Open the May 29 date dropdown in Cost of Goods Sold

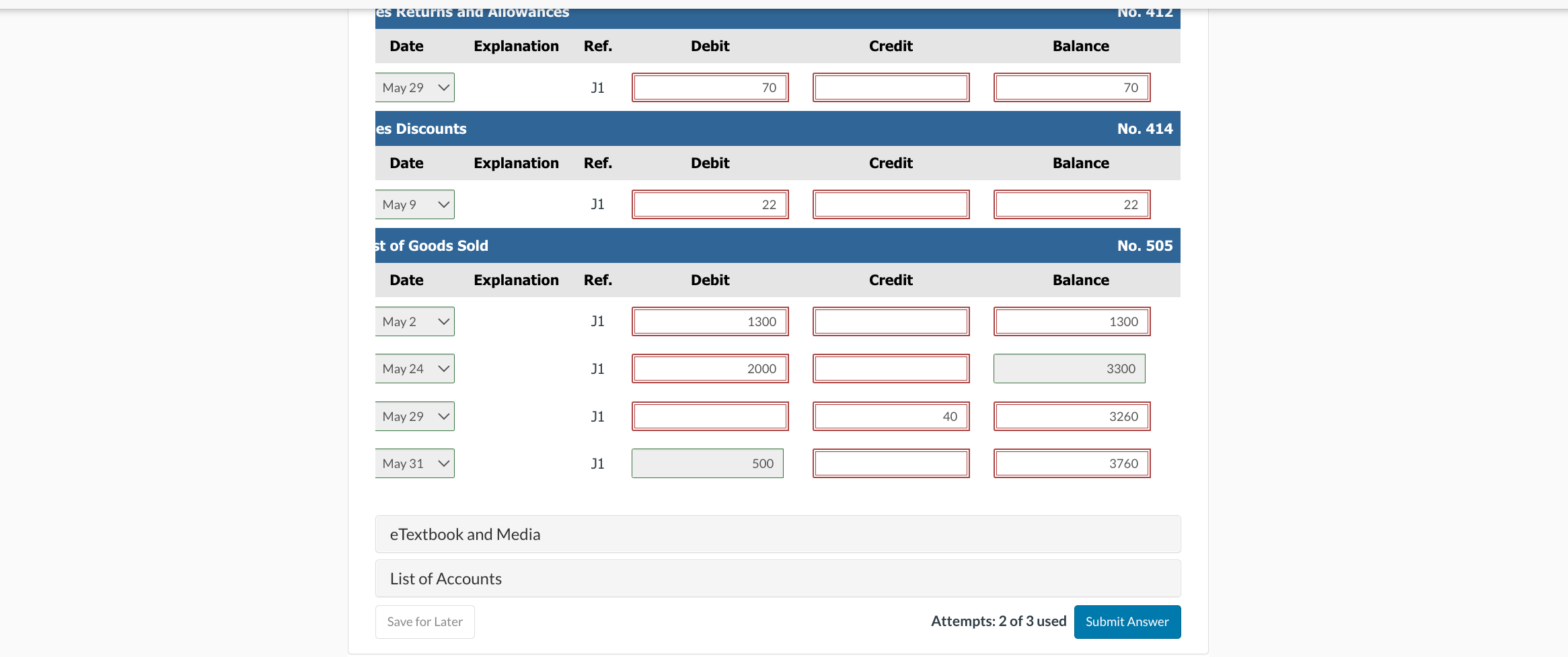click(415, 416)
